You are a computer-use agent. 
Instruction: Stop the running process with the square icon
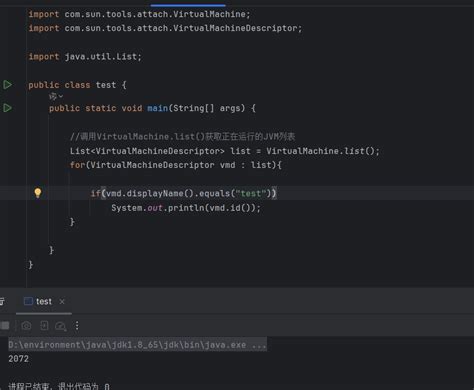click(5, 325)
